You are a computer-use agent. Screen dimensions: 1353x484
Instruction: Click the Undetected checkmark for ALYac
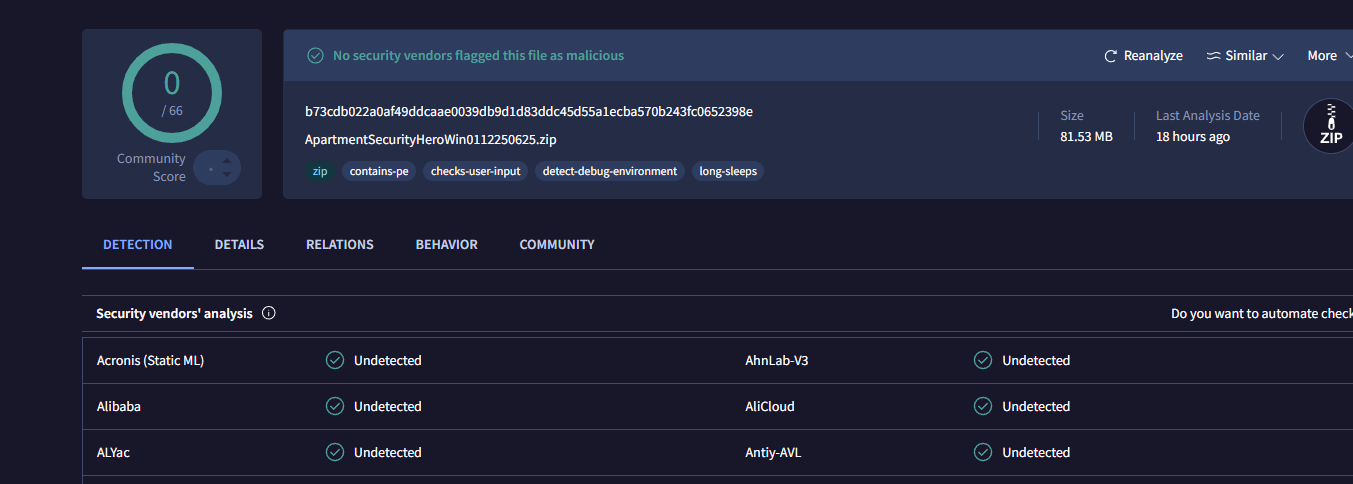click(335, 452)
